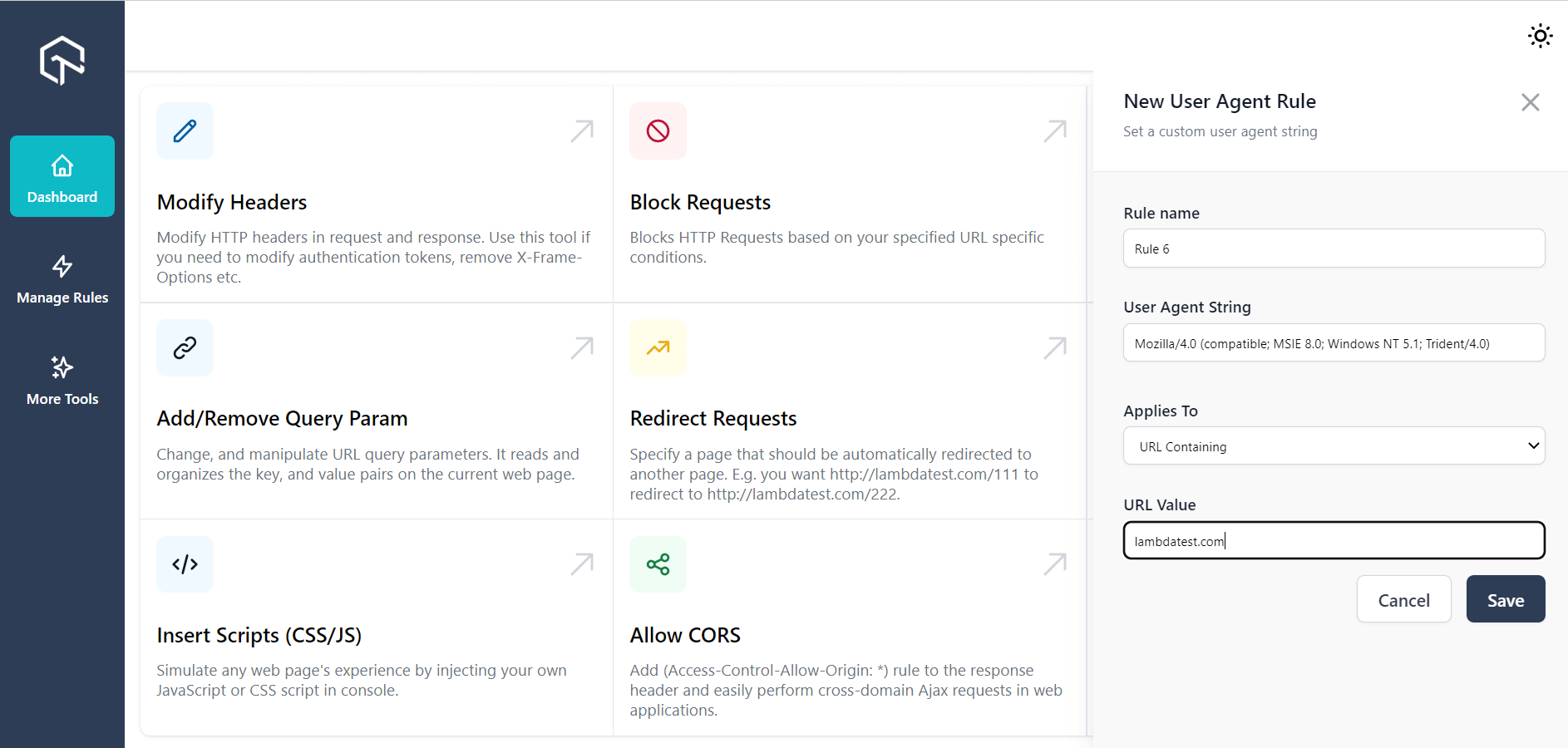Toggle the light/dark theme sun icon
Image resolution: width=1568 pixels, height=748 pixels.
coord(1540,36)
